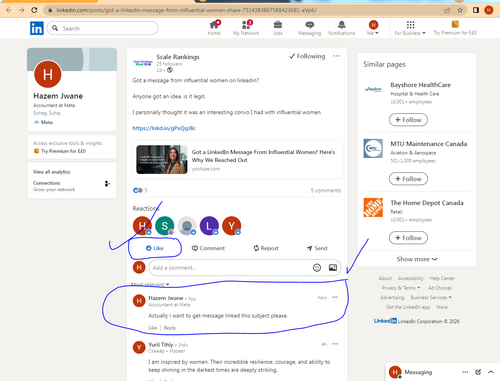Click the Scale Rankings logo thumbnail

pyautogui.click(x=143, y=63)
